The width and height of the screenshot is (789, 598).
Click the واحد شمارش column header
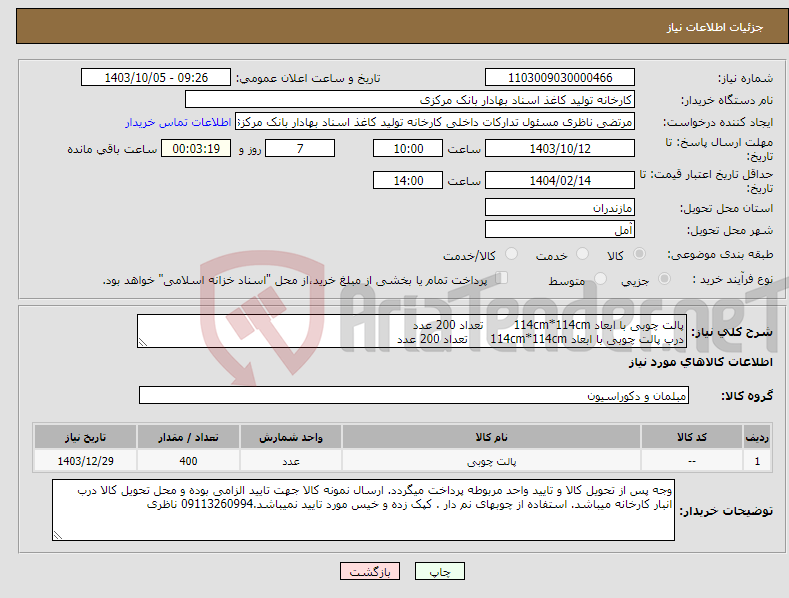(x=291, y=437)
